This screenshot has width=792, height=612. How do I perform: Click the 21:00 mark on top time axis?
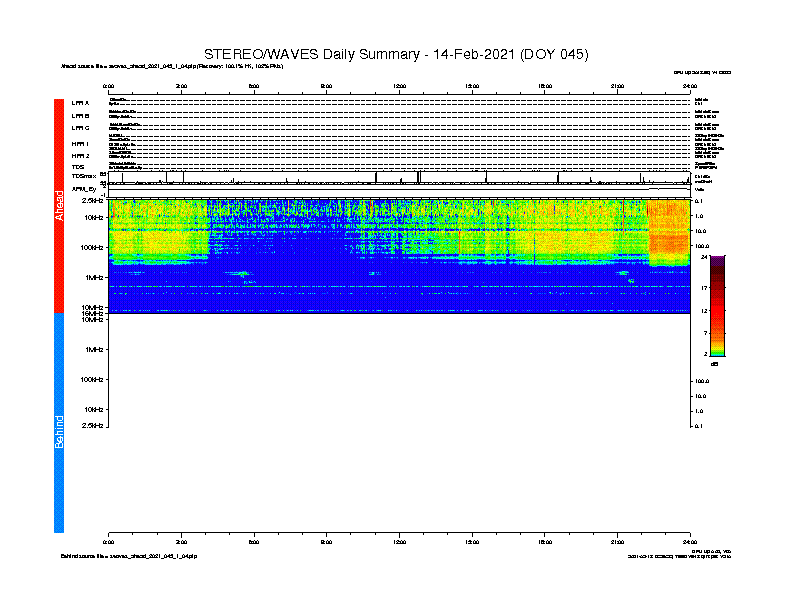click(617, 86)
